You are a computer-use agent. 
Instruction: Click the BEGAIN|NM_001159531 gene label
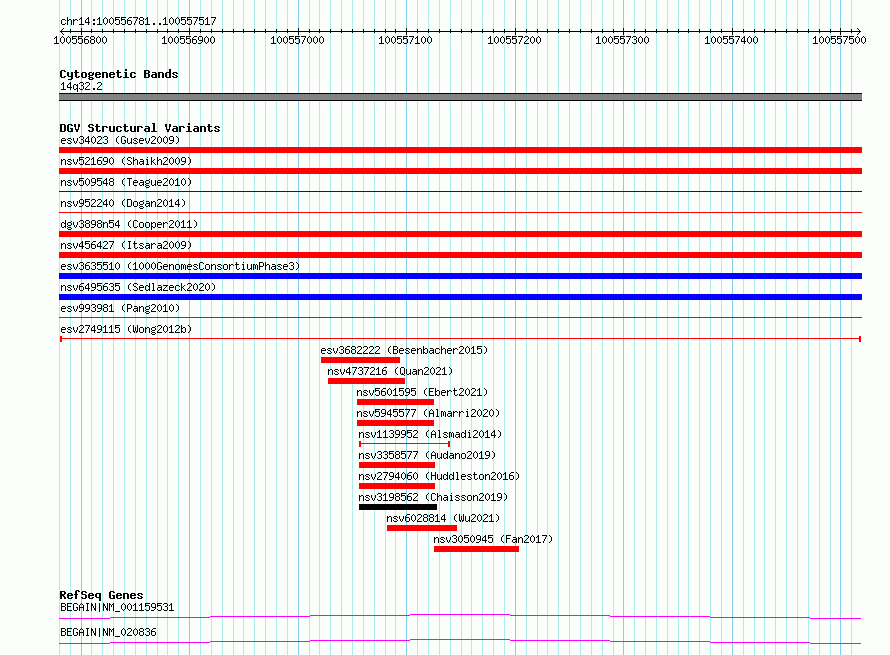coord(117,607)
